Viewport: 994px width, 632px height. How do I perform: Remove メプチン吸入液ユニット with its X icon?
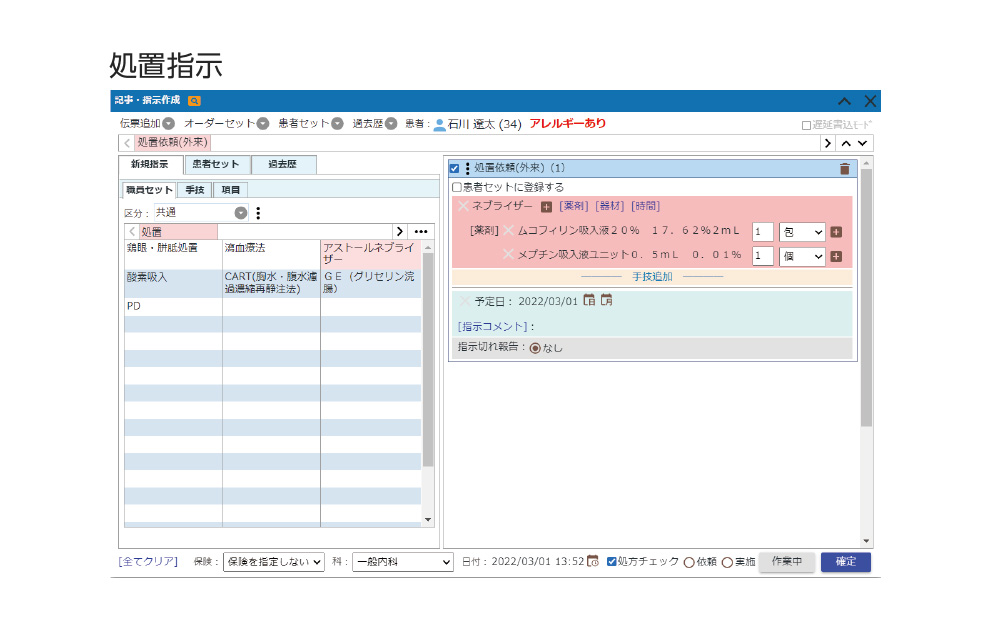pos(508,255)
